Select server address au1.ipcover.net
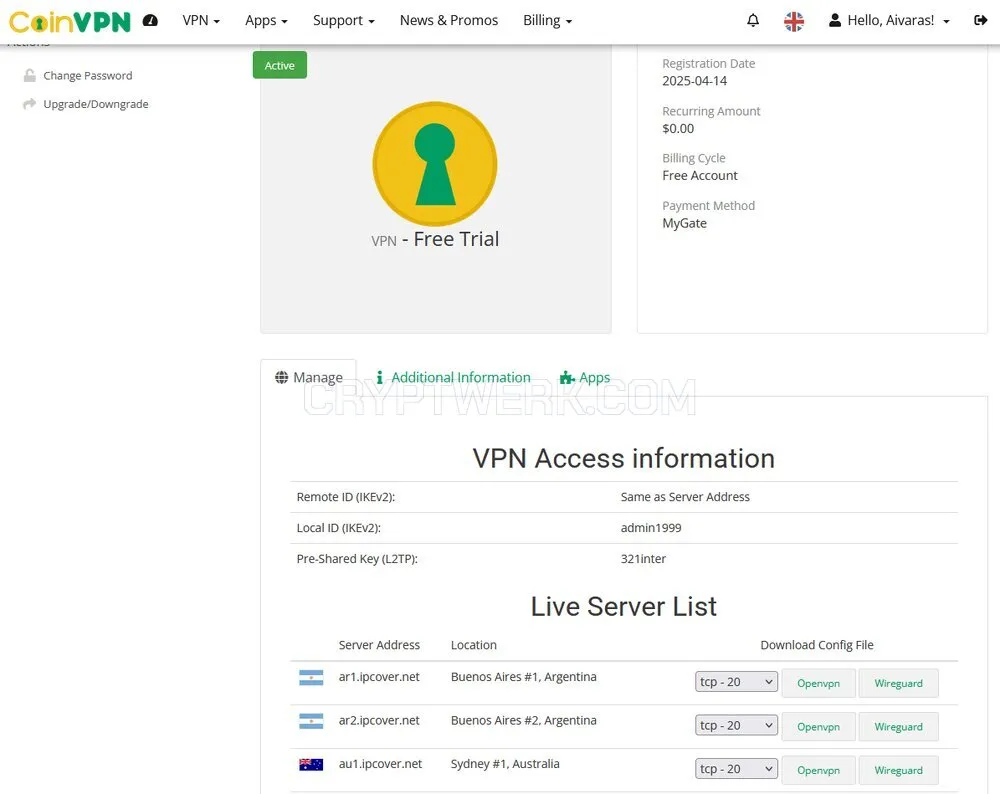1000x794 pixels. [380, 763]
